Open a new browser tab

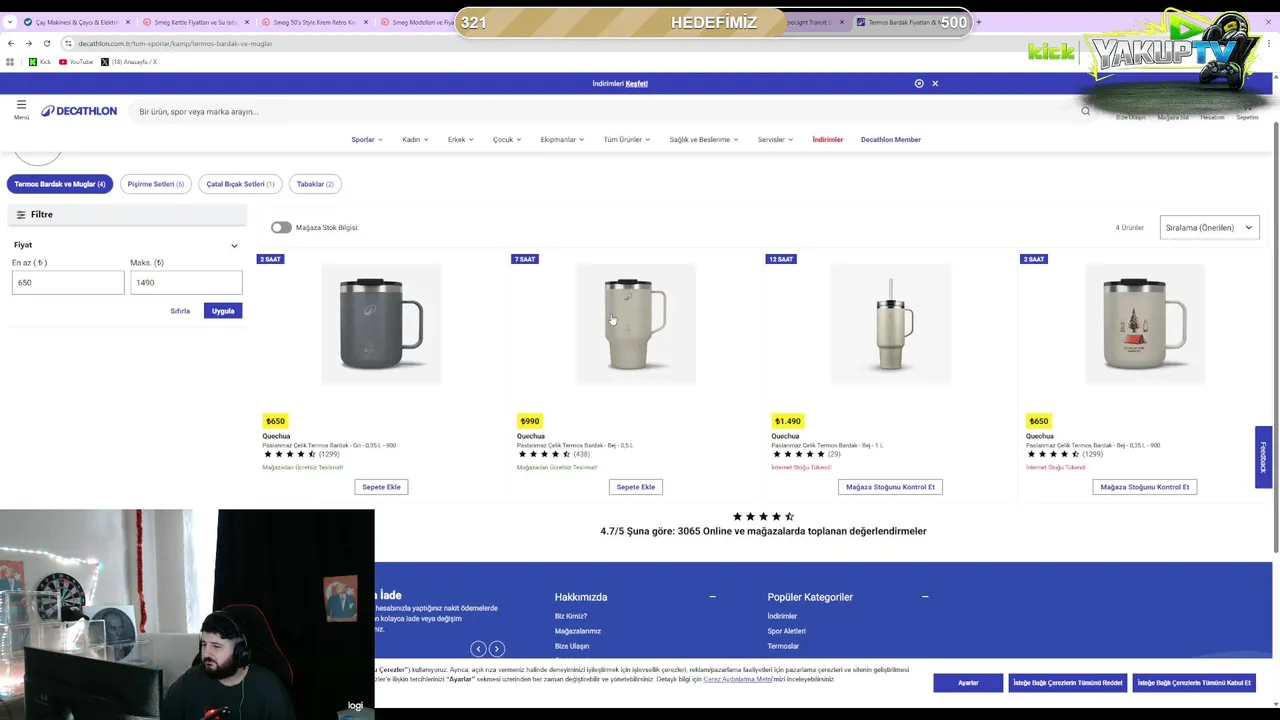[x=978, y=22]
